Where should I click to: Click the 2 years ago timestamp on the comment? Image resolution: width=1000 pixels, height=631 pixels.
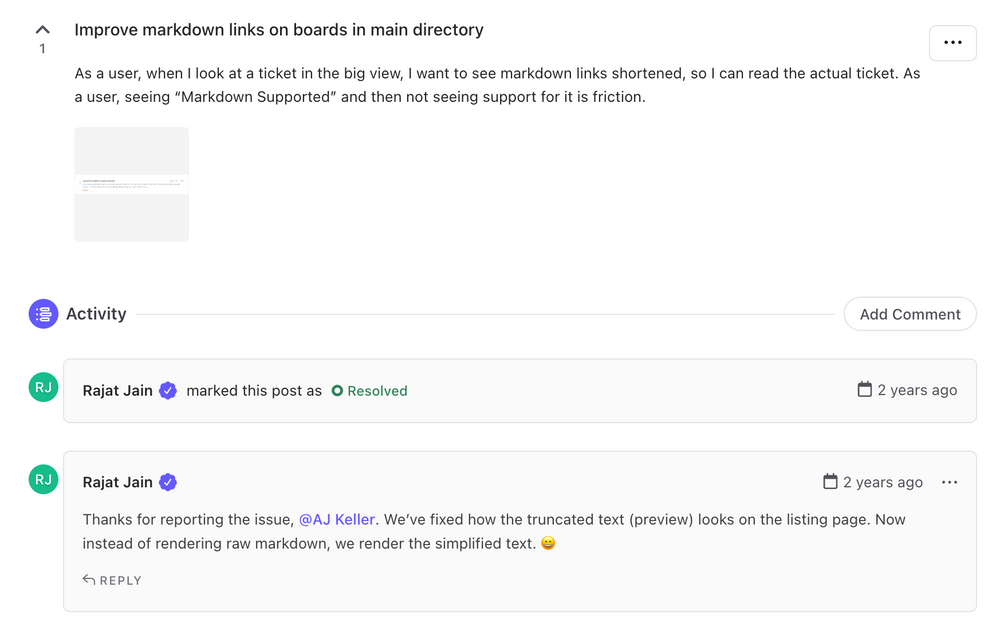(x=883, y=482)
